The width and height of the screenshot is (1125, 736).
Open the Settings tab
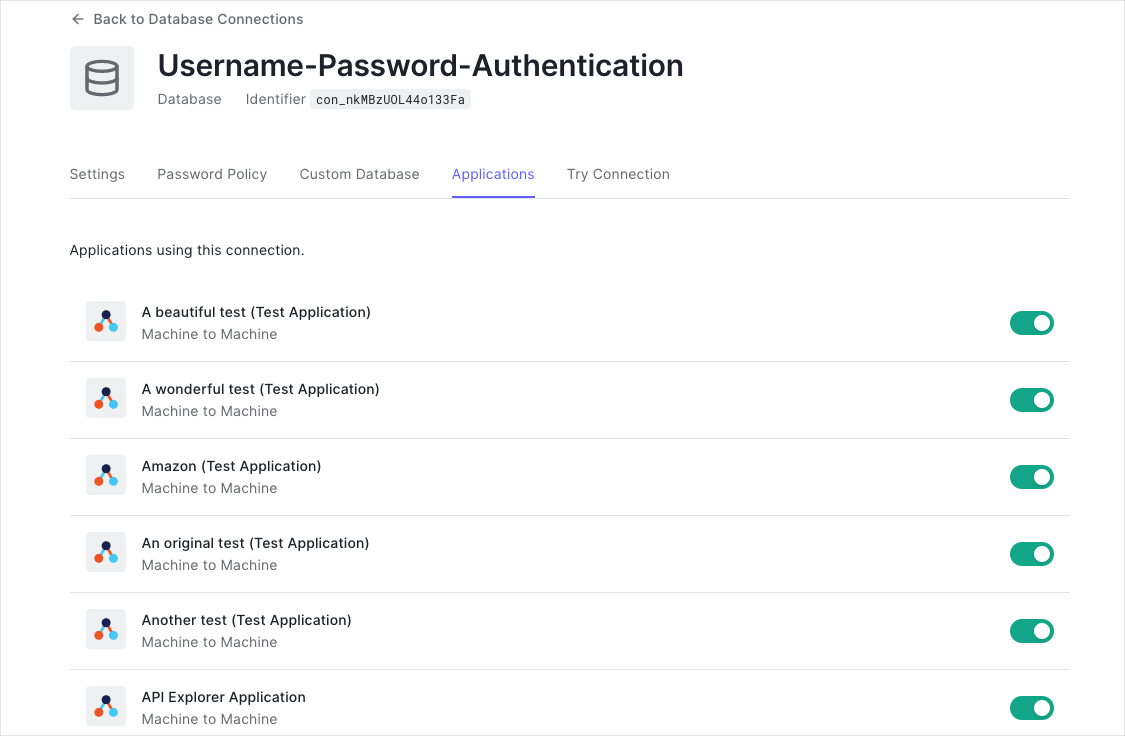coord(97,174)
